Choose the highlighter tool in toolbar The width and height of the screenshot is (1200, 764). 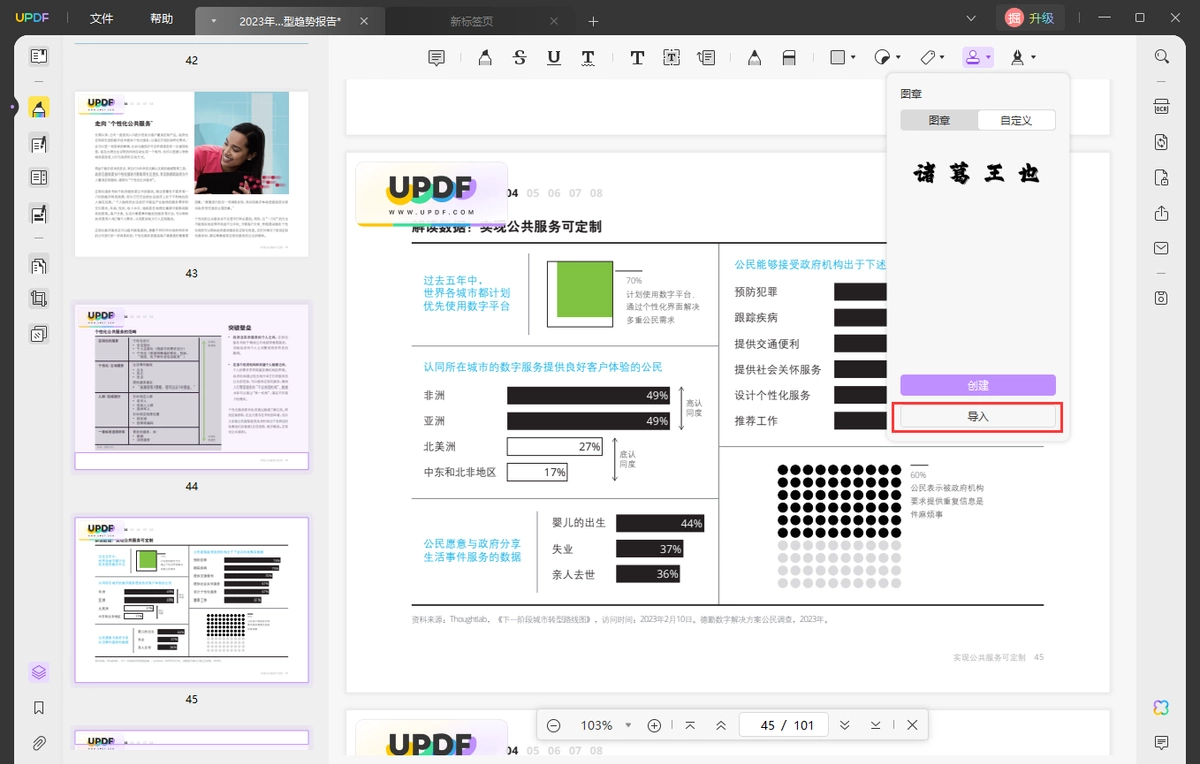coord(485,58)
